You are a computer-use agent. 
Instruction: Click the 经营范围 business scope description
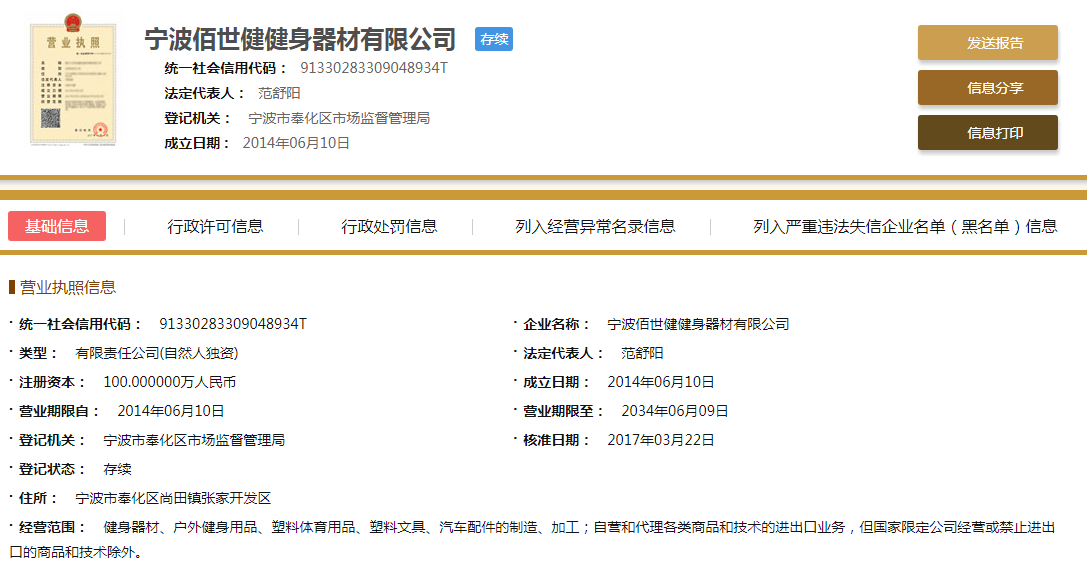click(x=532, y=540)
